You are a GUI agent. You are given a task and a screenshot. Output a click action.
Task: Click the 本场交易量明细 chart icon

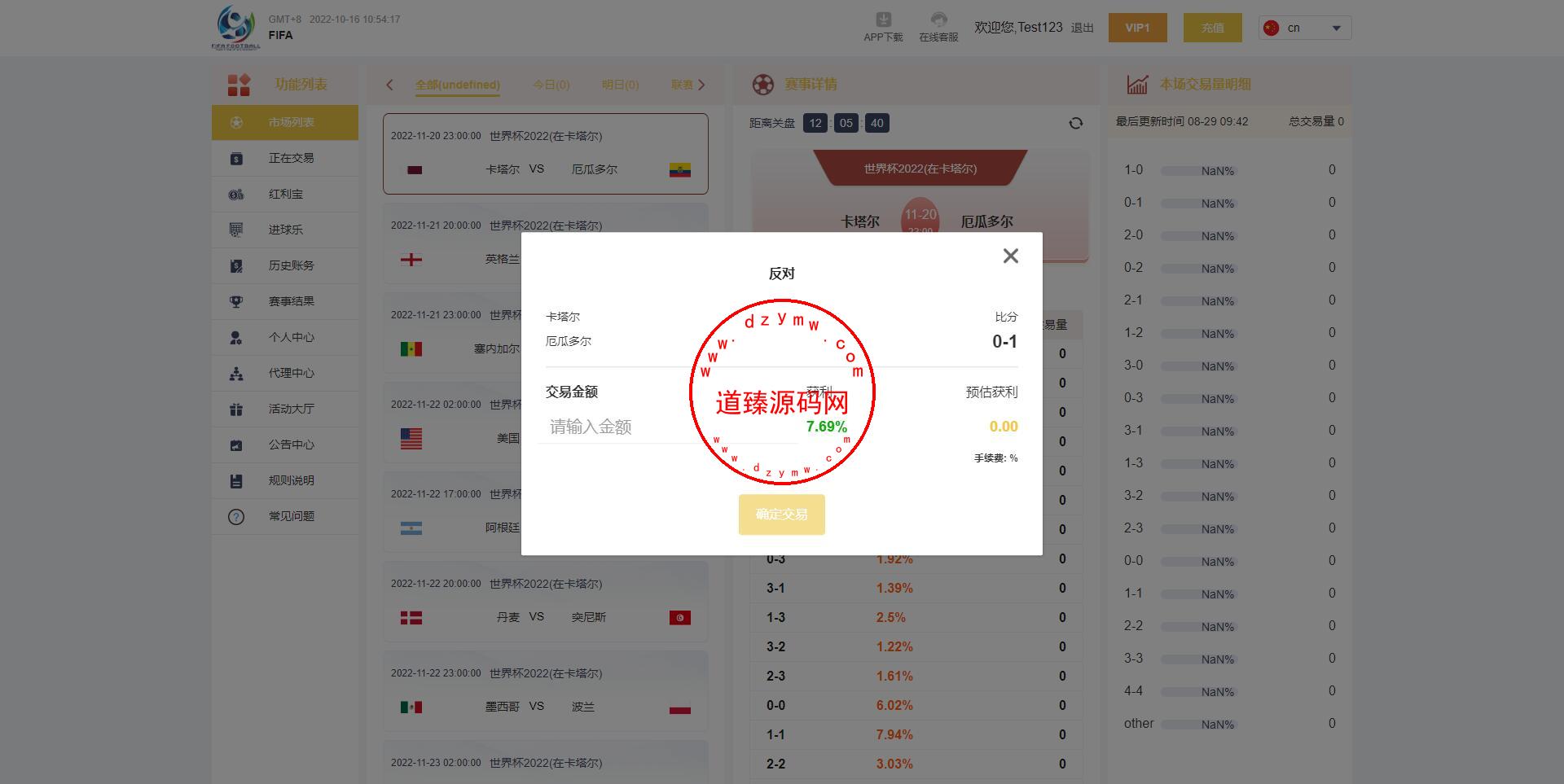[1137, 84]
